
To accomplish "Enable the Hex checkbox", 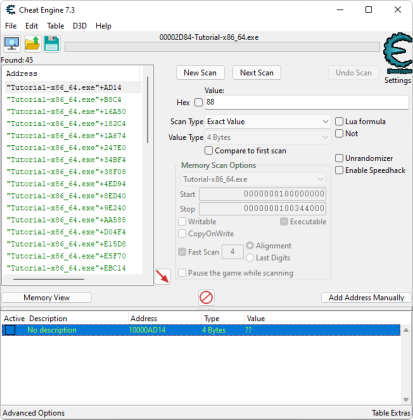I will click(198, 102).
